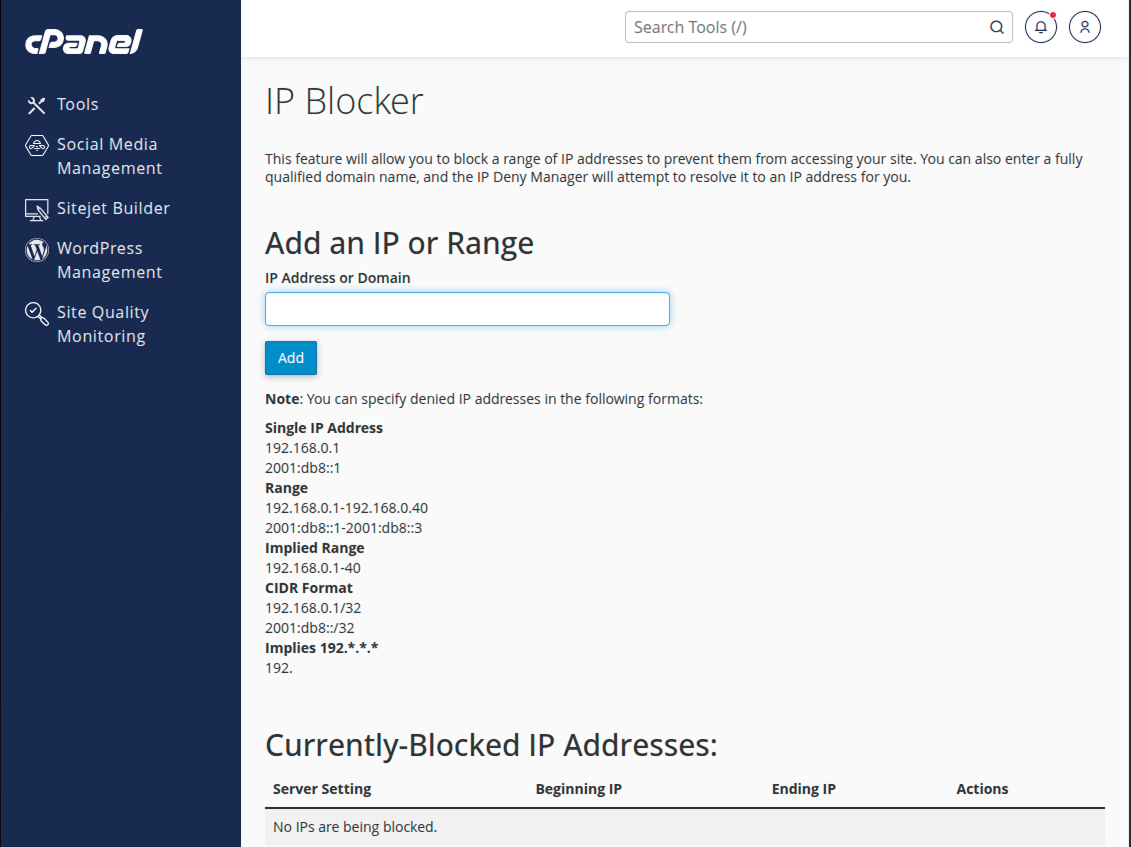Click the WordPress logo icon
The image size is (1131, 847).
(37, 250)
